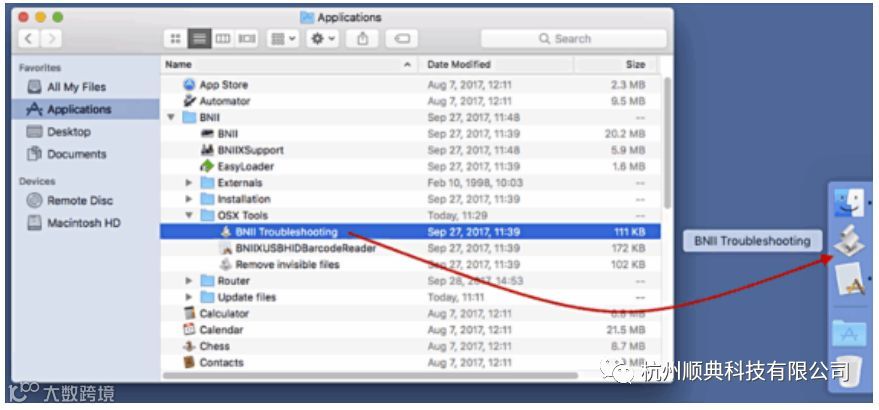Click the vertical scrollbar of file list
Viewport: 879px width, 410px height.
[x=667, y=143]
